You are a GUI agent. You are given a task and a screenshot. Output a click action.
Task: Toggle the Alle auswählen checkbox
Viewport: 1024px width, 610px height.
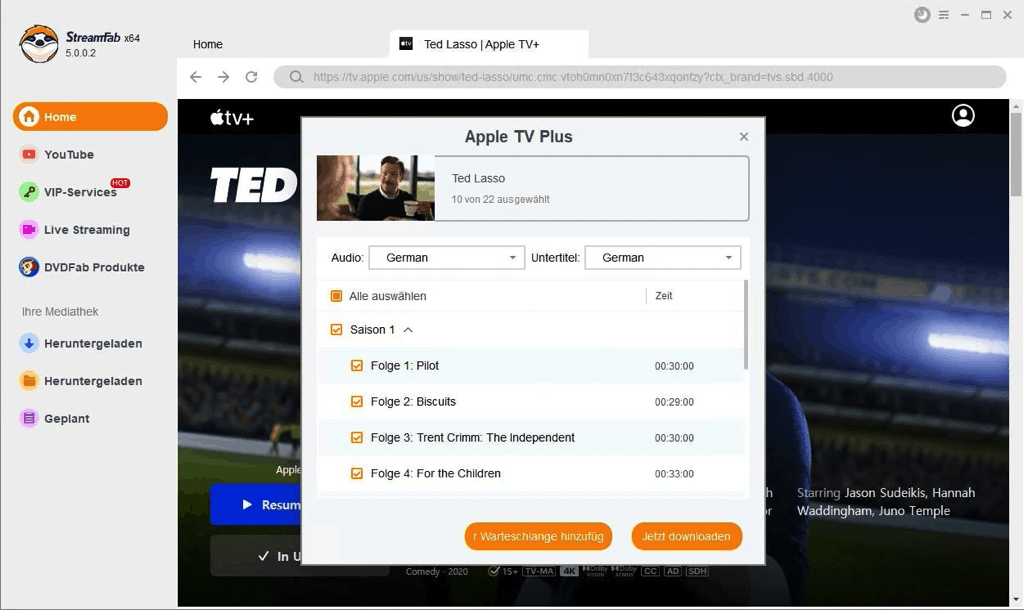click(336, 296)
